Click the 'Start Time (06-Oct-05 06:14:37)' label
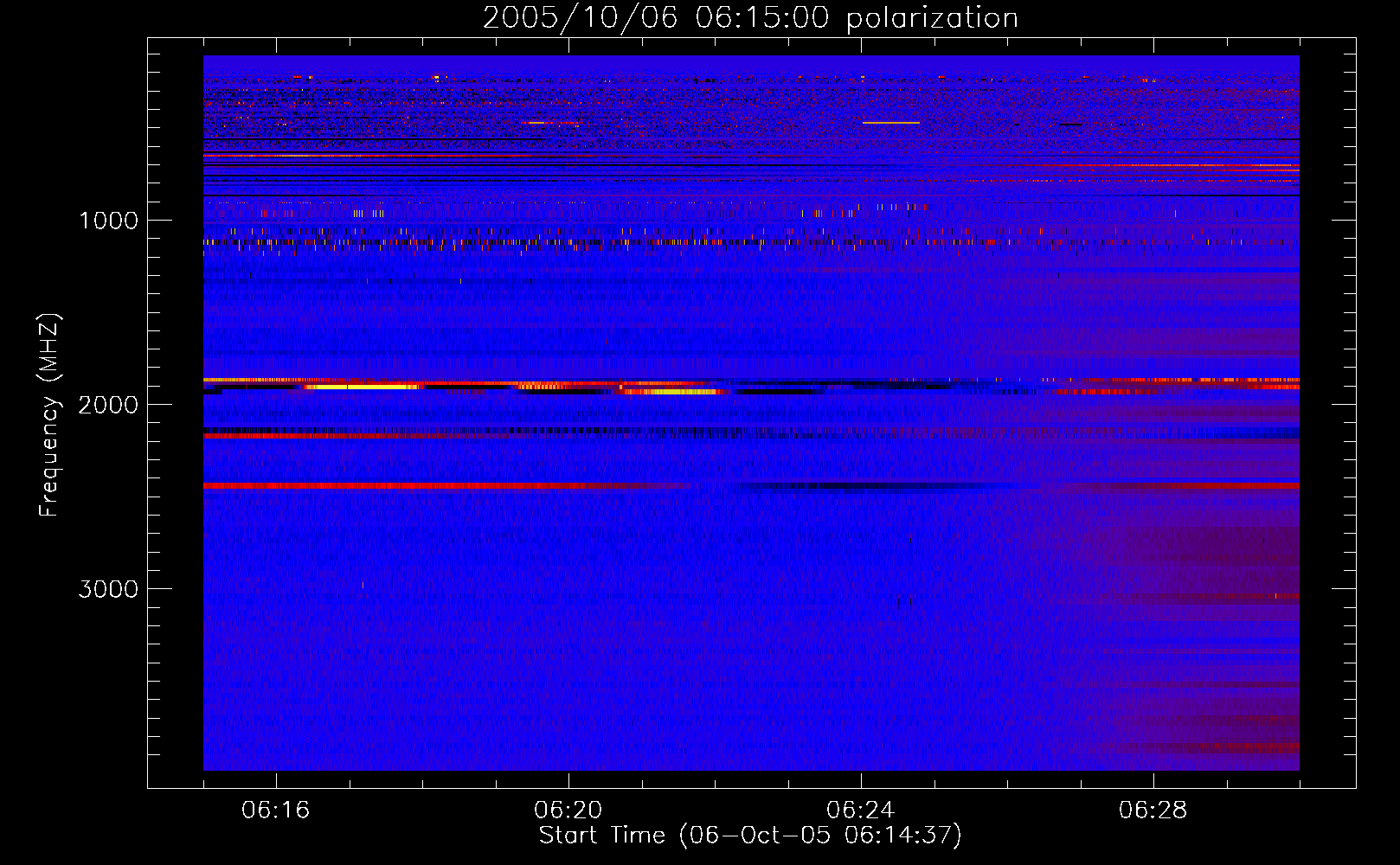1400x865 pixels. [x=750, y=835]
